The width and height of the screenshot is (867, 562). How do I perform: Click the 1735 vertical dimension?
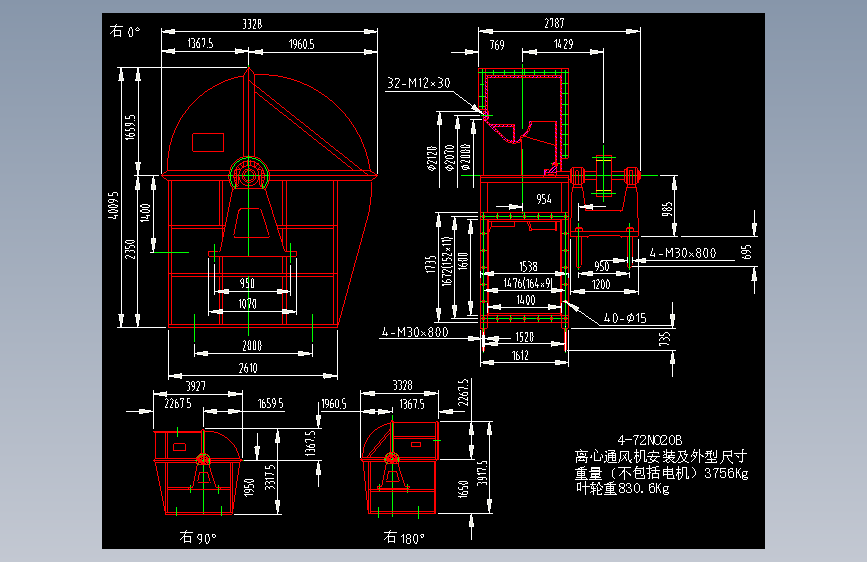(x=431, y=264)
